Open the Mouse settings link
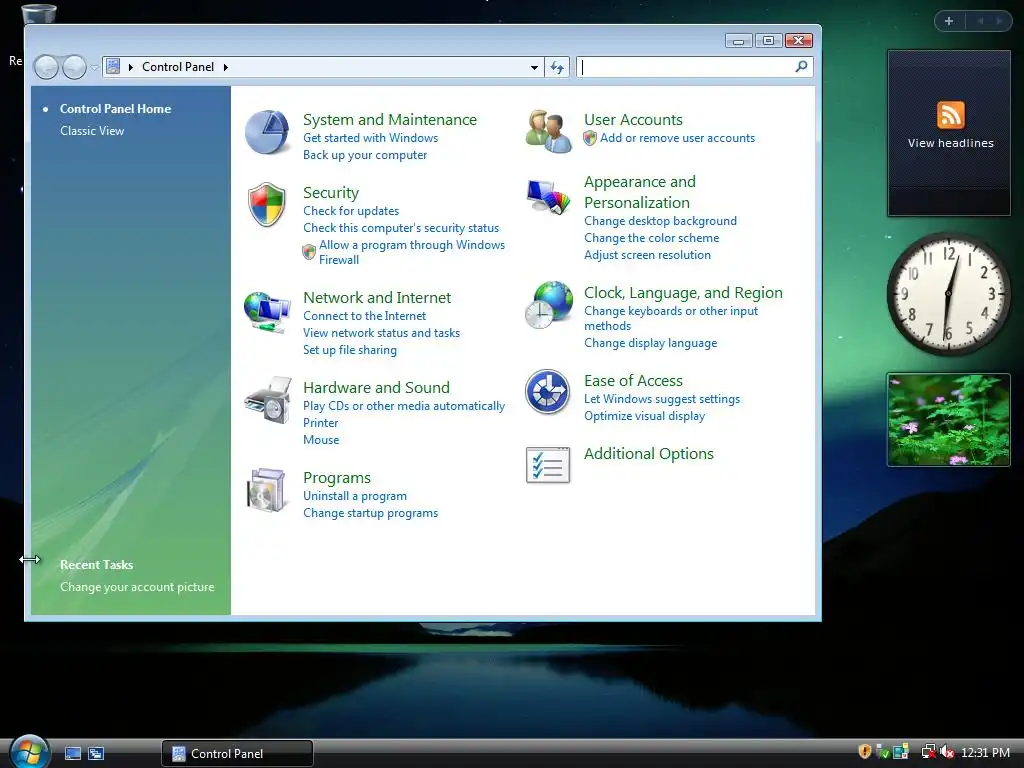Screen dimensions: 1024x768 coord(321,440)
